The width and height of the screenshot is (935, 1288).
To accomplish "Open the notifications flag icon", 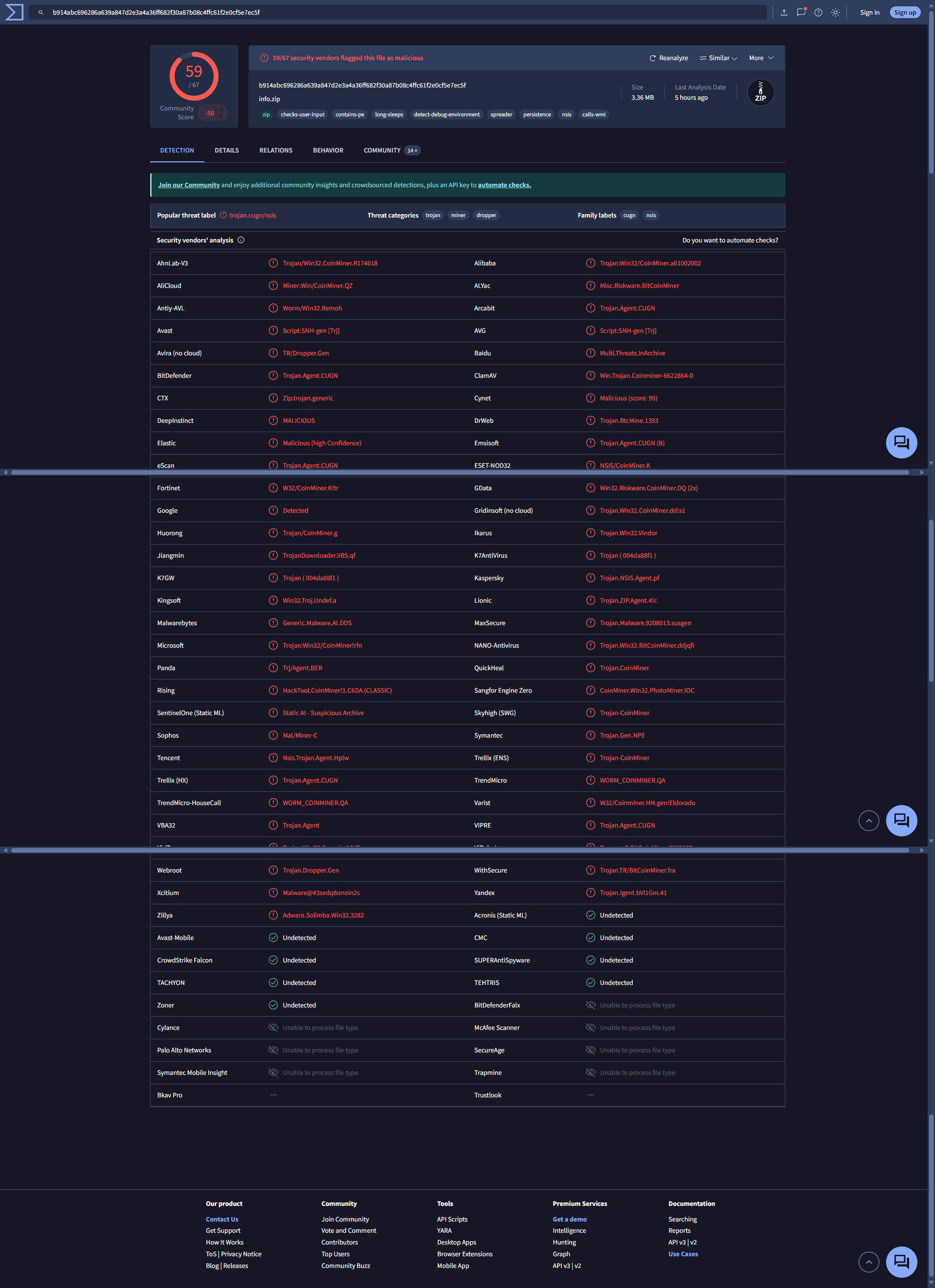I will click(x=801, y=12).
